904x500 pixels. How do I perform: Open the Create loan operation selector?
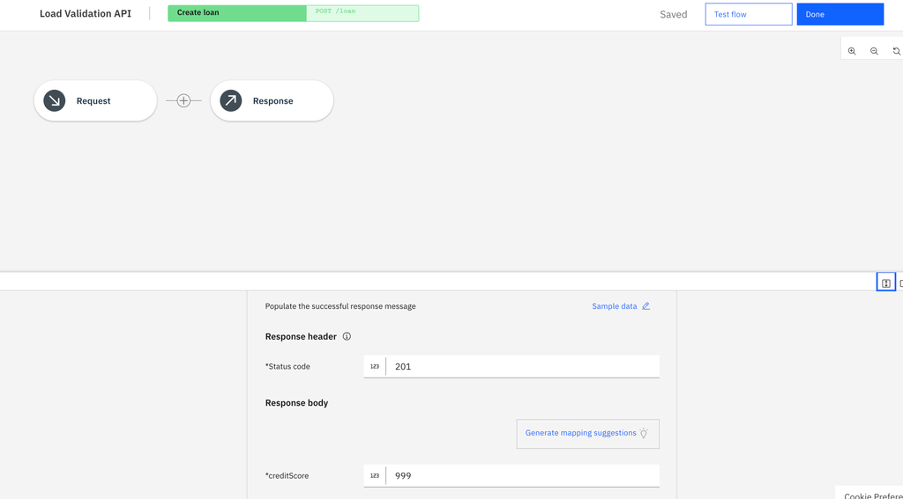pos(237,13)
